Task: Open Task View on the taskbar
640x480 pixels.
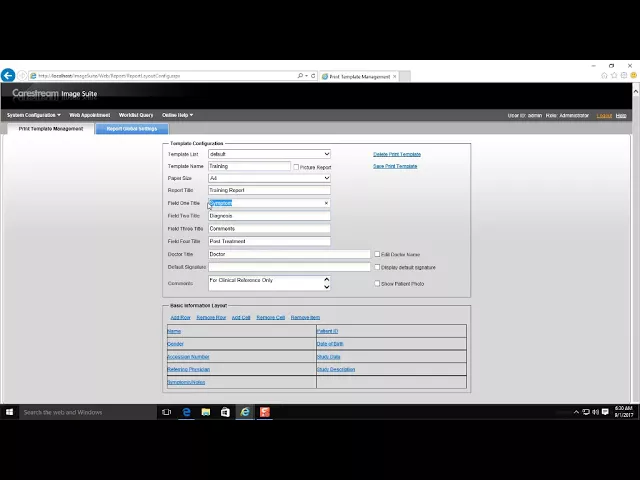Action: point(167,412)
